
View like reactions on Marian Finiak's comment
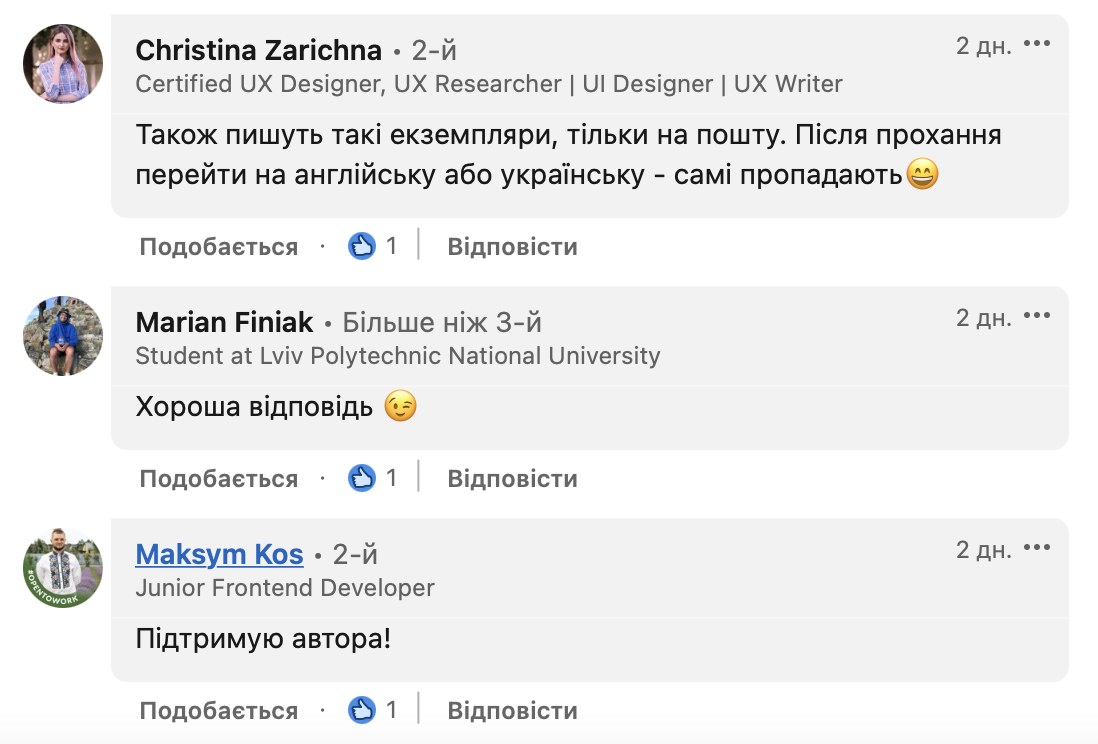tap(373, 478)
